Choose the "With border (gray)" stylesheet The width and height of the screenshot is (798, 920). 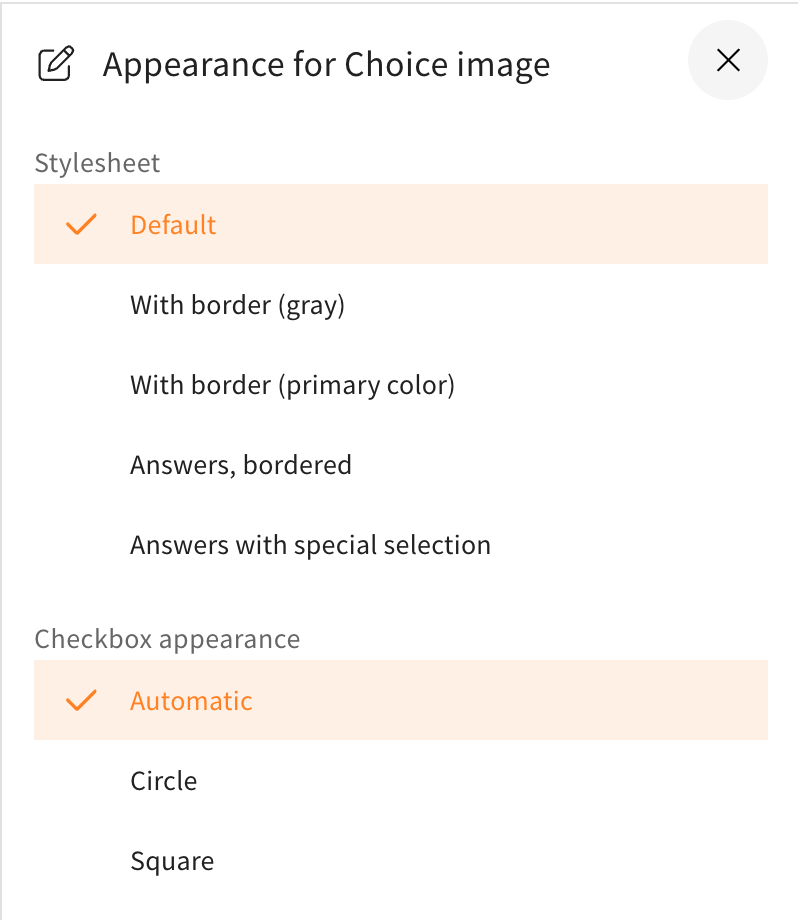point(237,304)
